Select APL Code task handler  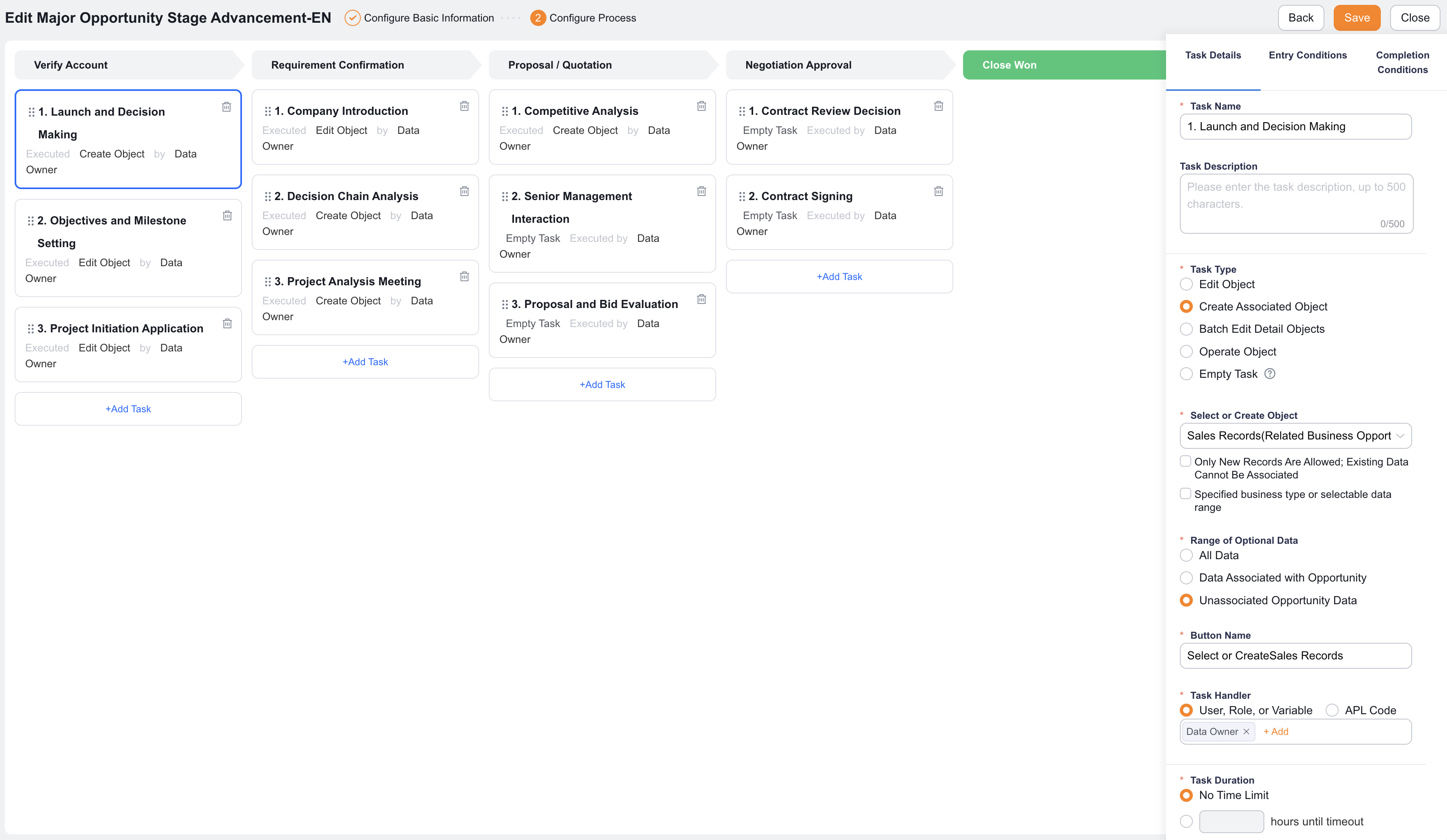1332,710
